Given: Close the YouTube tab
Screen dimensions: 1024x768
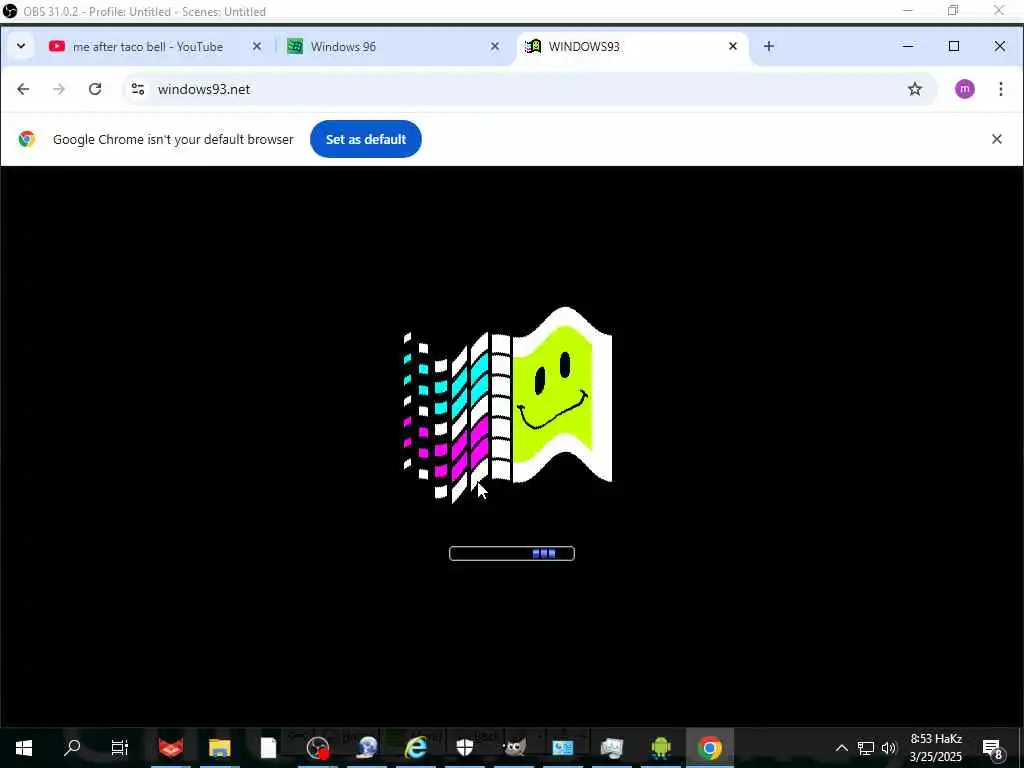Looking at the screenshot, I should point(257,46).
